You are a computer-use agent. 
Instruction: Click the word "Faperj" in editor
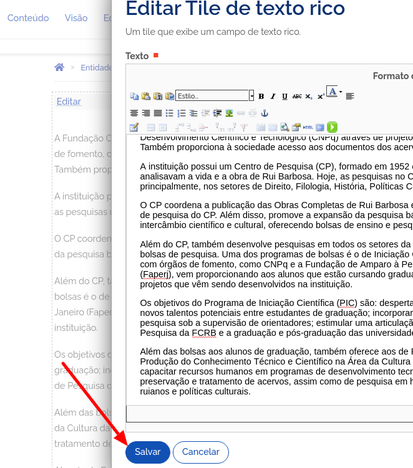155,274
